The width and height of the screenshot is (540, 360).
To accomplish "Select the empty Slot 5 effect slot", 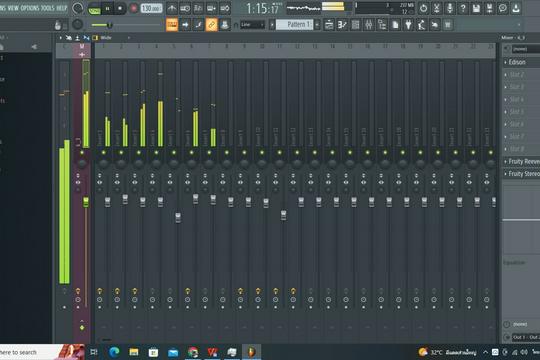I will [521, 112].
